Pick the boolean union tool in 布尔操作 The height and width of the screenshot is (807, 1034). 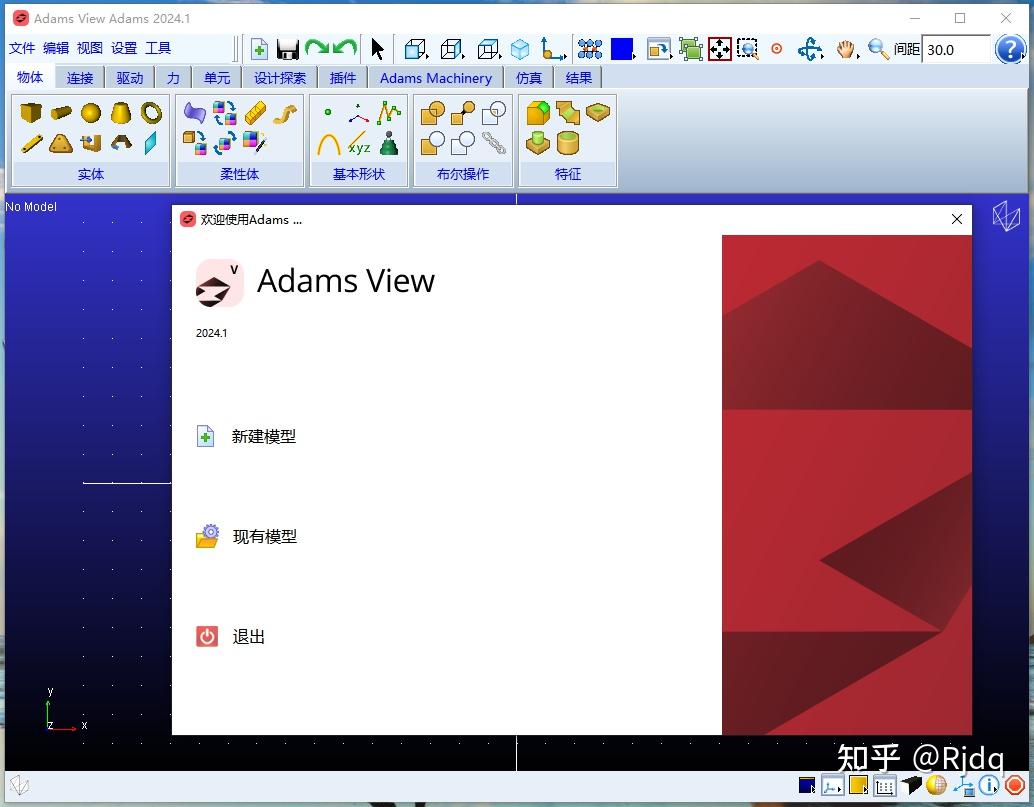click(432, 113)
